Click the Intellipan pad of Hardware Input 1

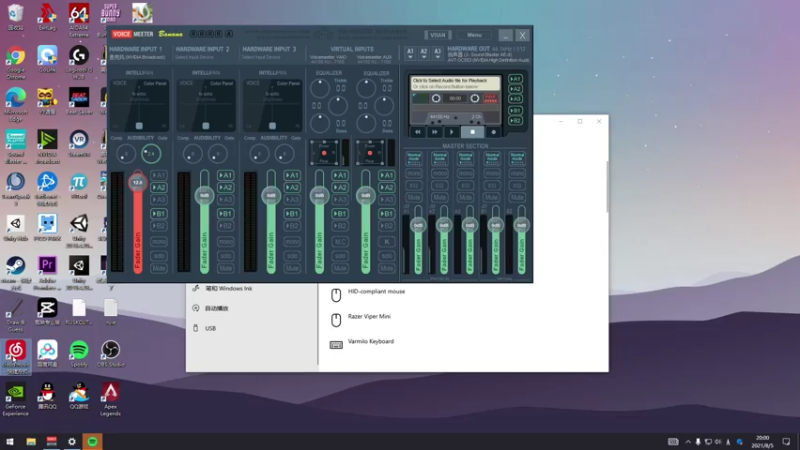pos(139,105)
